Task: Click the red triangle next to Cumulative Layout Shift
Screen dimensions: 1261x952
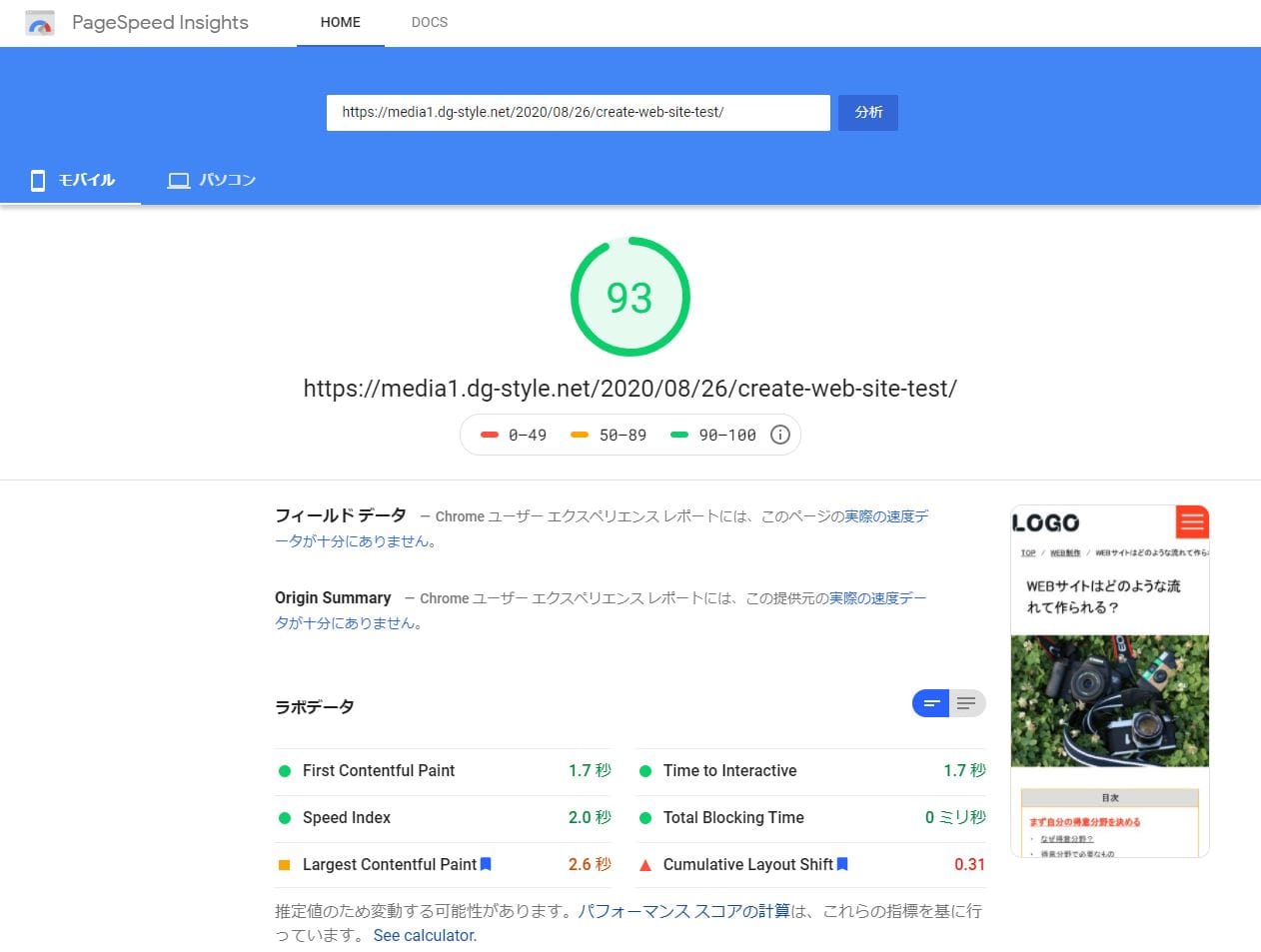Action: (x=645, y=865)
